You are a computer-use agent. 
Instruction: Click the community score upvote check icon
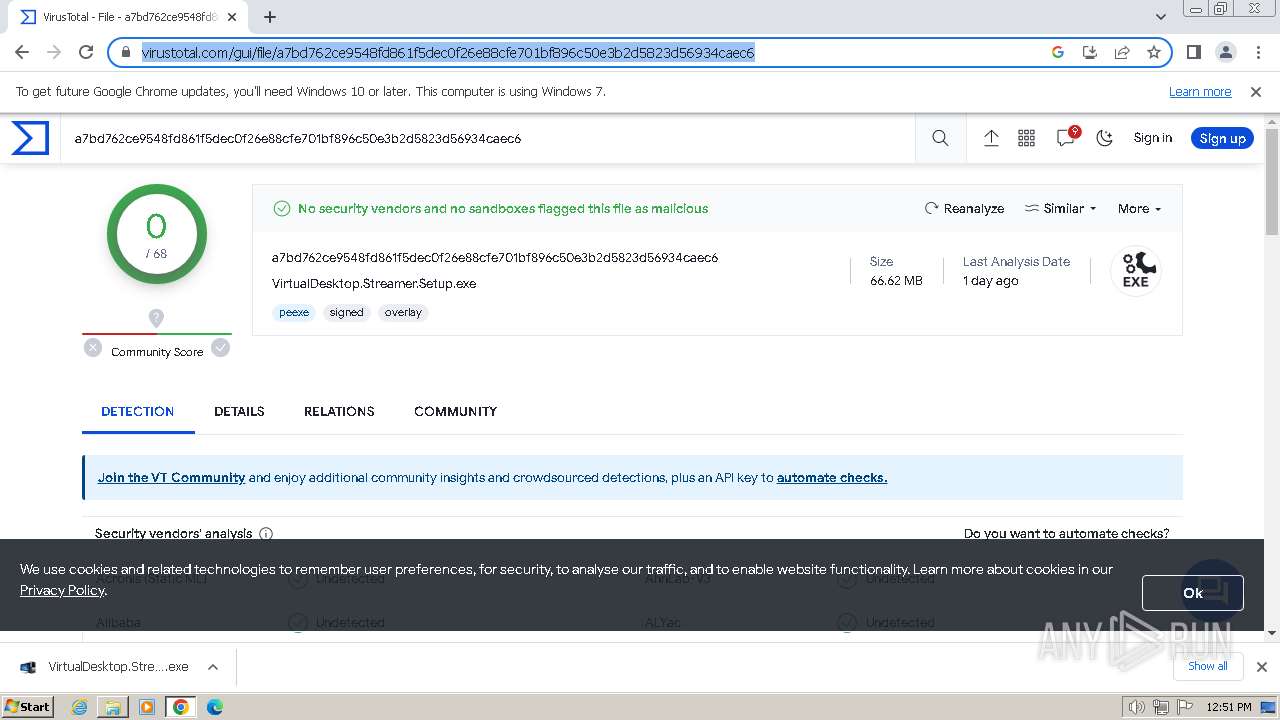click(x=220, y=347)
